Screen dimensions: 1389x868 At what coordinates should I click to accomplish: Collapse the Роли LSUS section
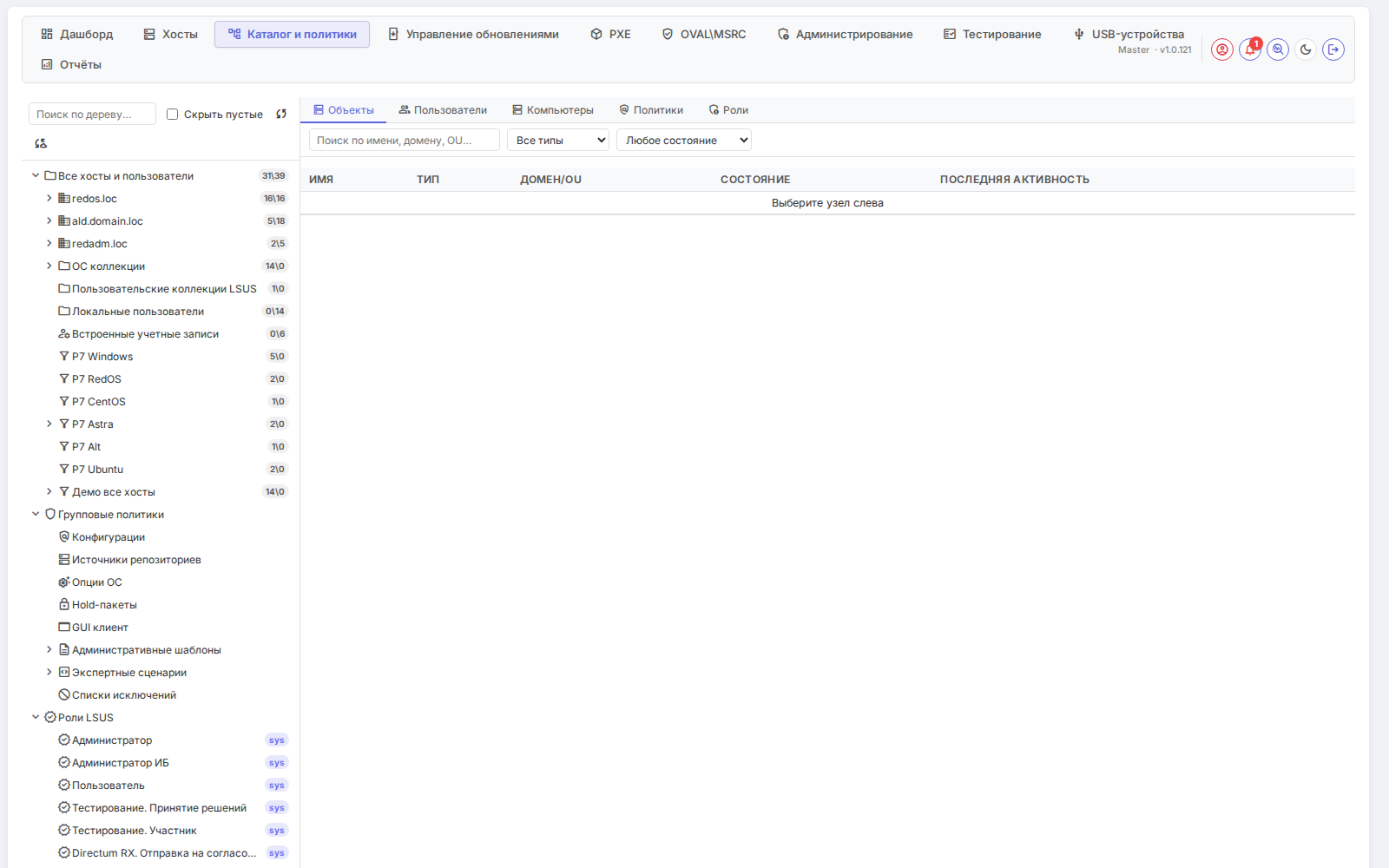[36, 717]
